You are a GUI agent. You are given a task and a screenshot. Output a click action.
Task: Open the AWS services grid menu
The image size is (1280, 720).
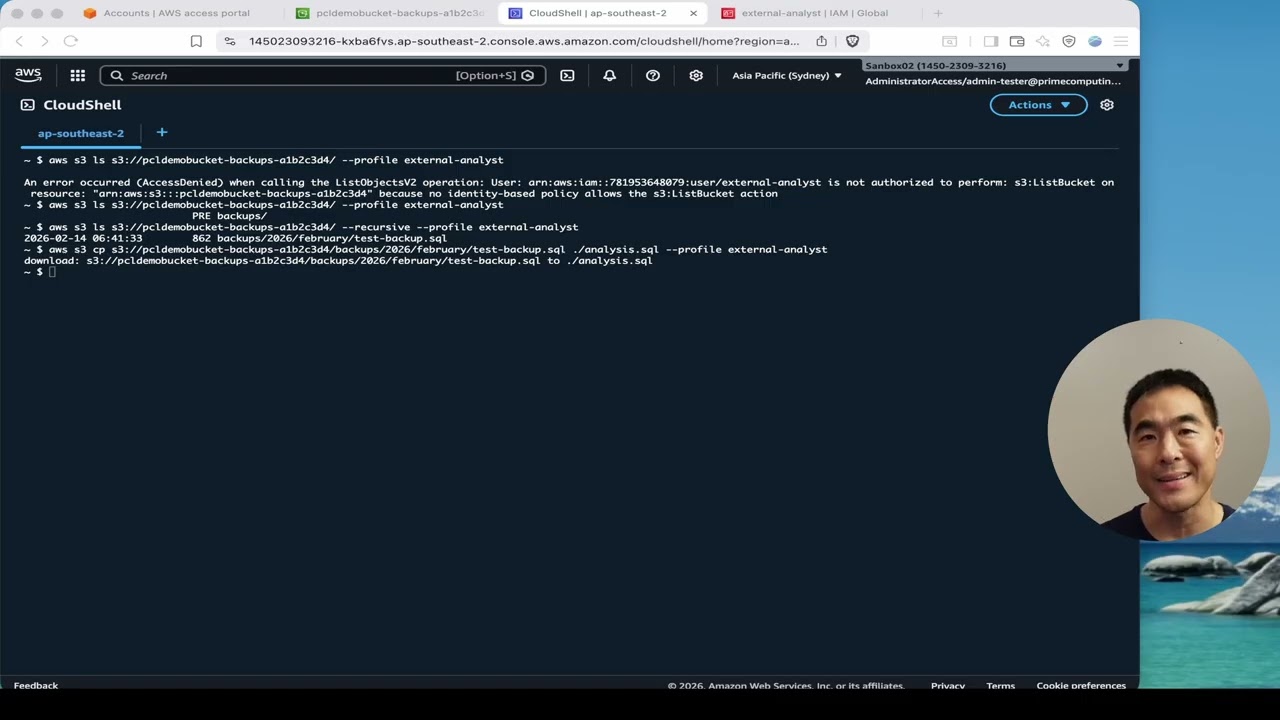tap(78, 75)
